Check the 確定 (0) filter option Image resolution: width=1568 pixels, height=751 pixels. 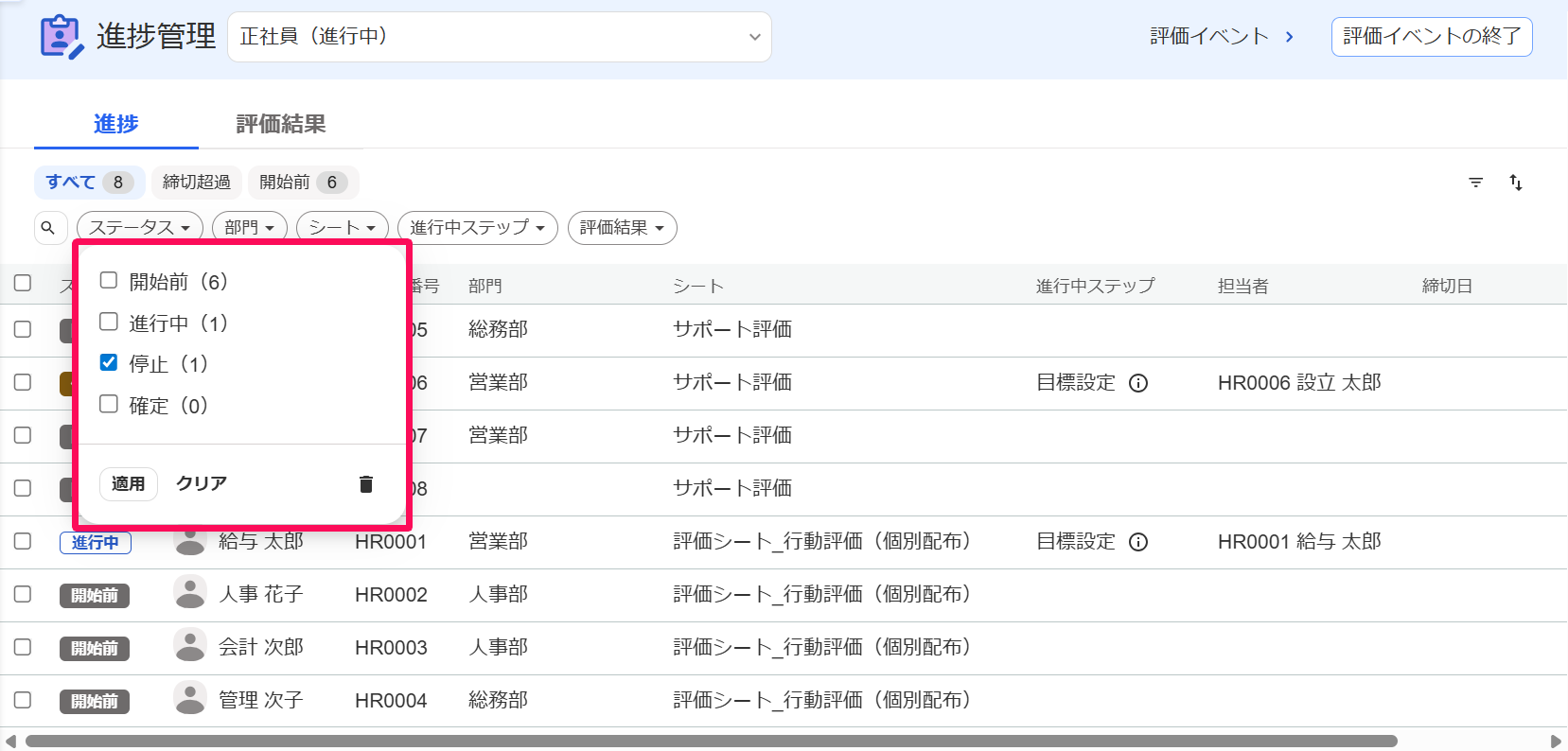pos(109,404)
